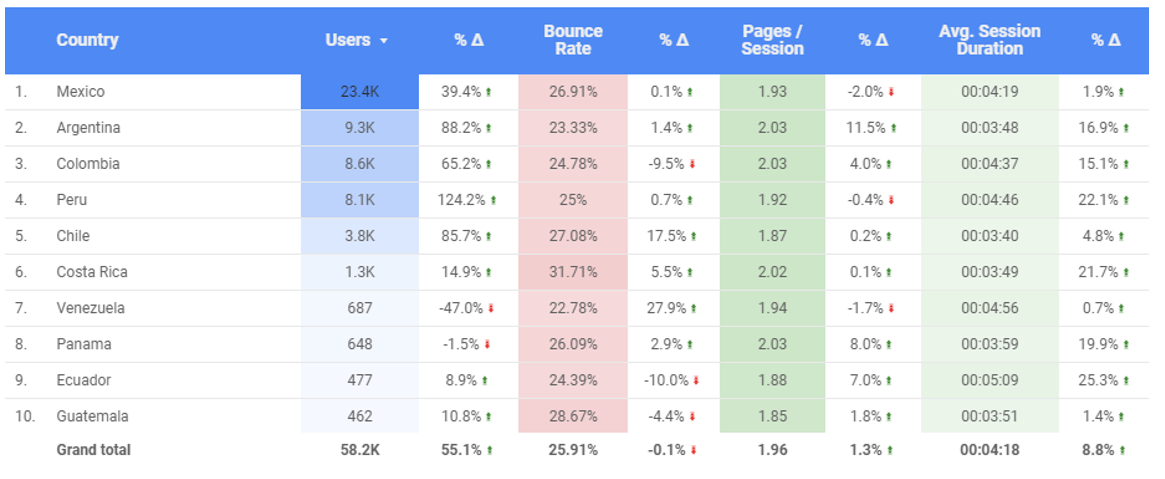Click red arrow next to Mexico's -2.0%
The width and height of the screenshot is (1165, 479).
892,92
